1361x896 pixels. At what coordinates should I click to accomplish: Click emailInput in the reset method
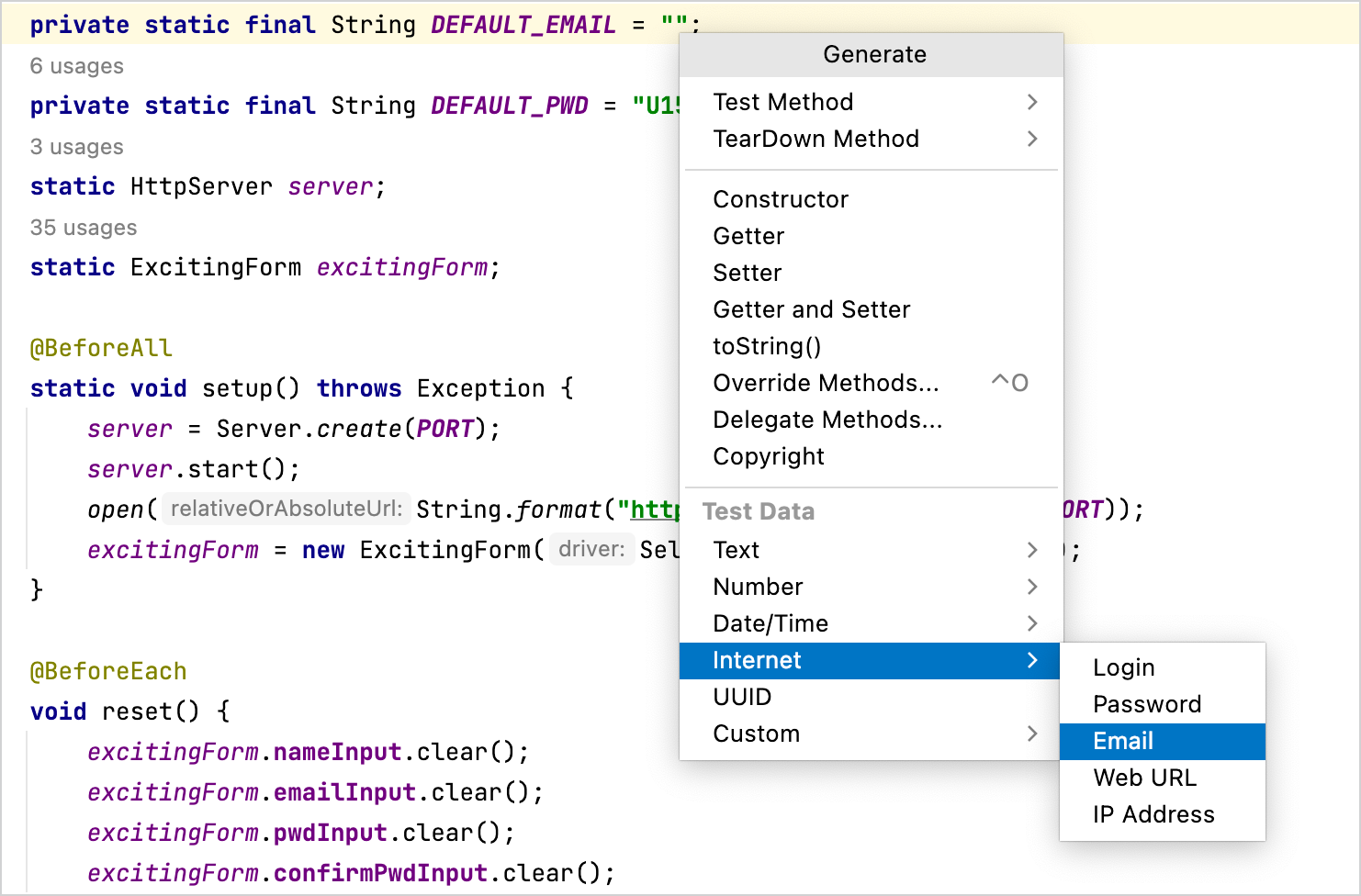(x=344, y=792)
